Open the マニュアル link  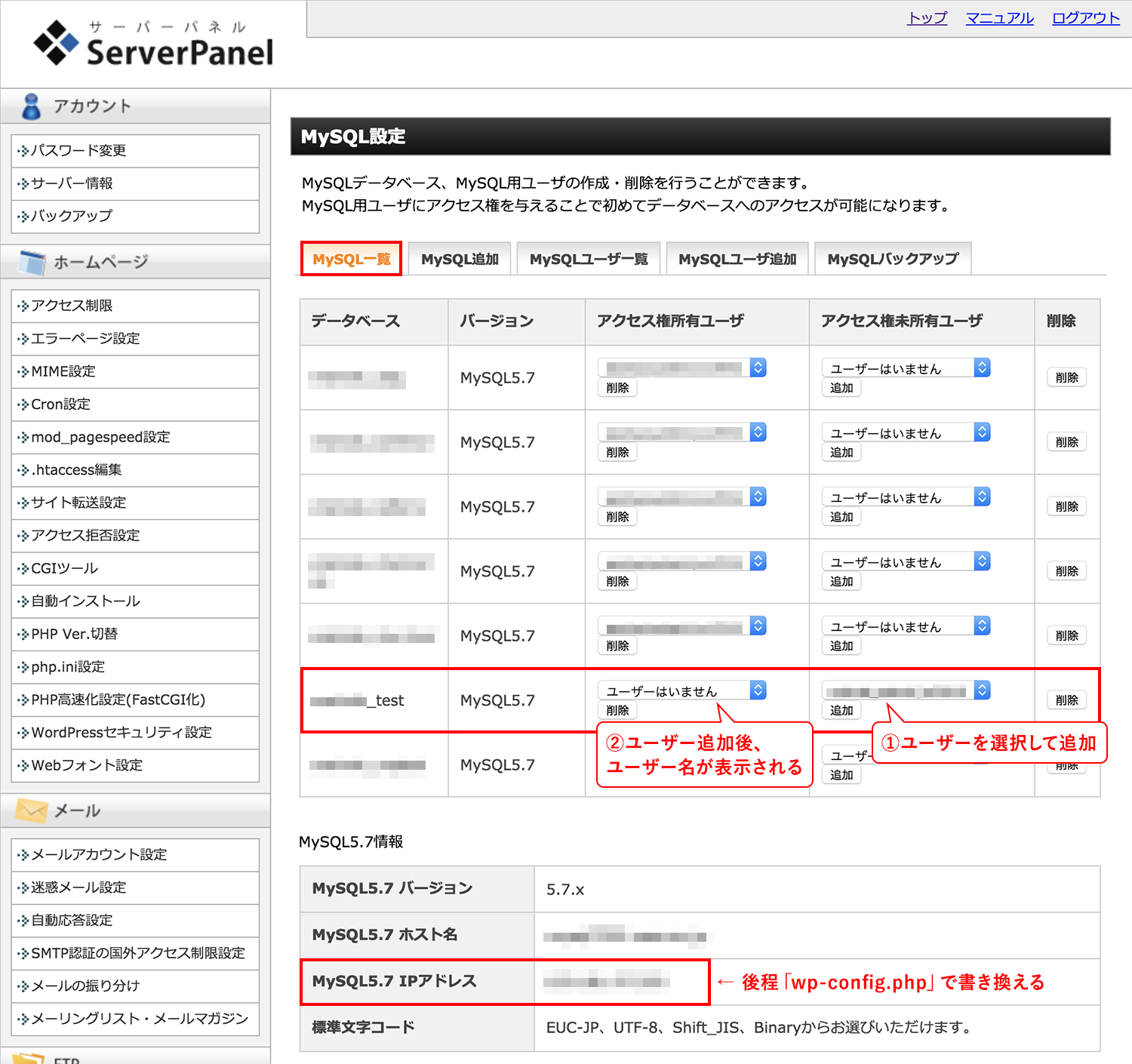click(999, 18)
